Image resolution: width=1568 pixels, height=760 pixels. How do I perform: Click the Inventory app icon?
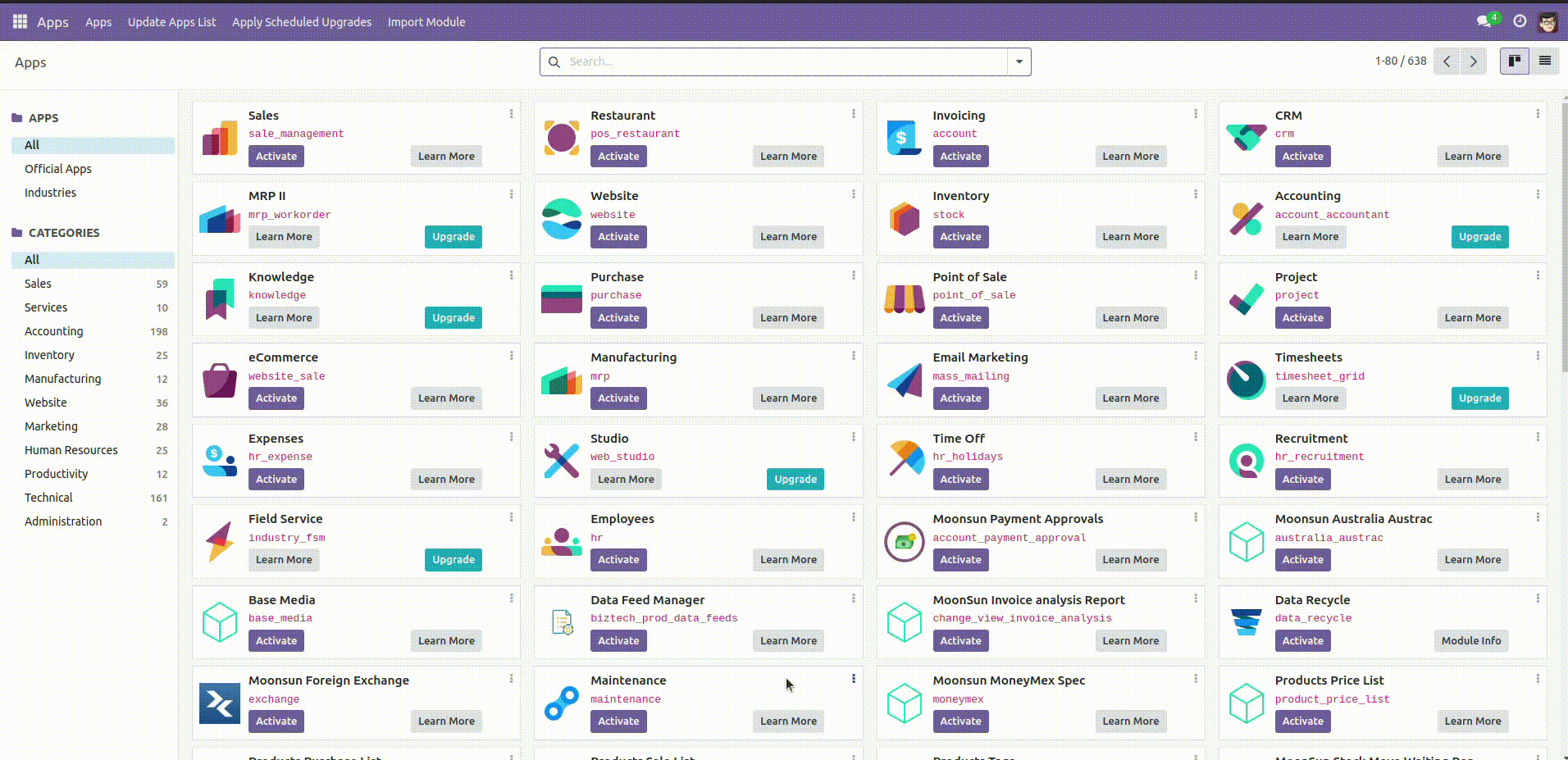(x=904, y=218)
